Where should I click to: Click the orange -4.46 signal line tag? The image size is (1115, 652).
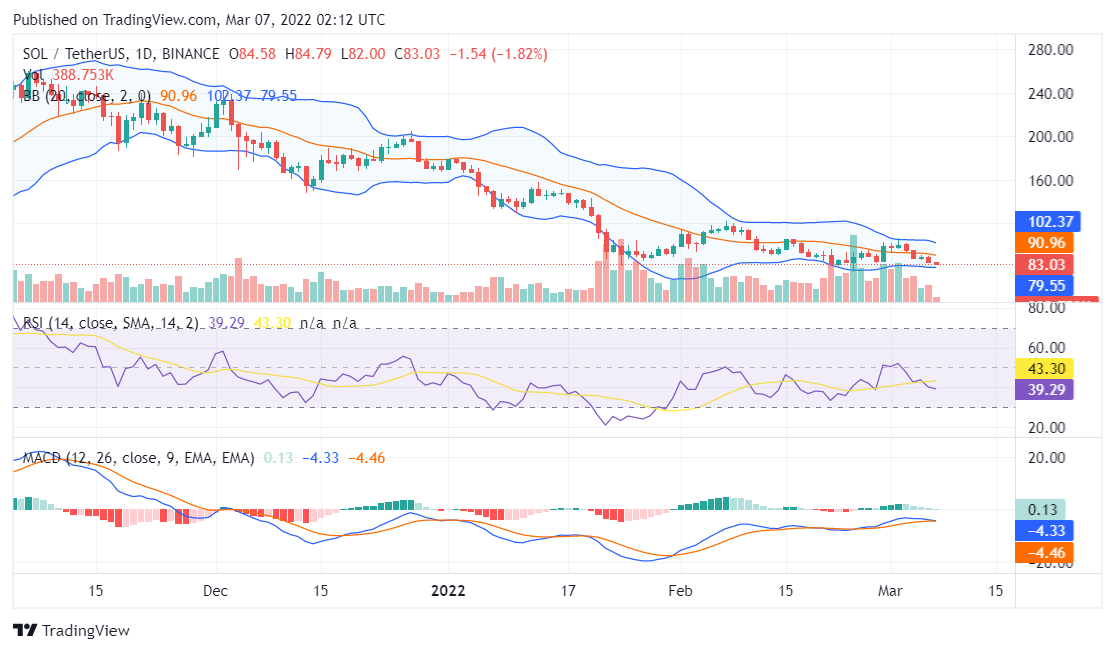pos(1043,551)
